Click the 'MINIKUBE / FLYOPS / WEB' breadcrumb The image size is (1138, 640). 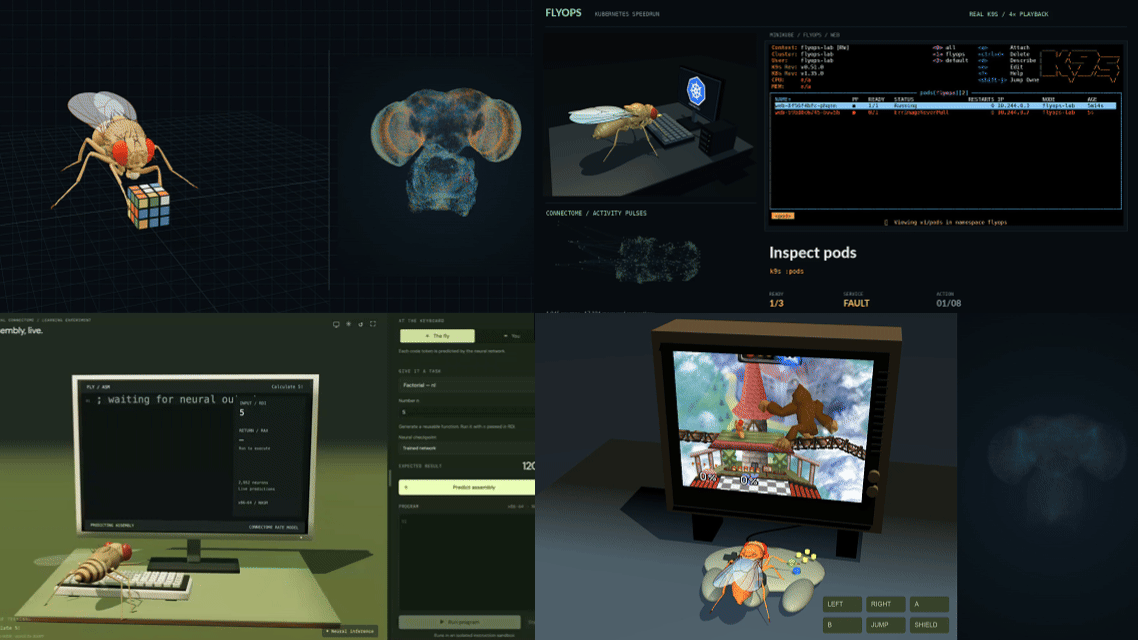804,35
